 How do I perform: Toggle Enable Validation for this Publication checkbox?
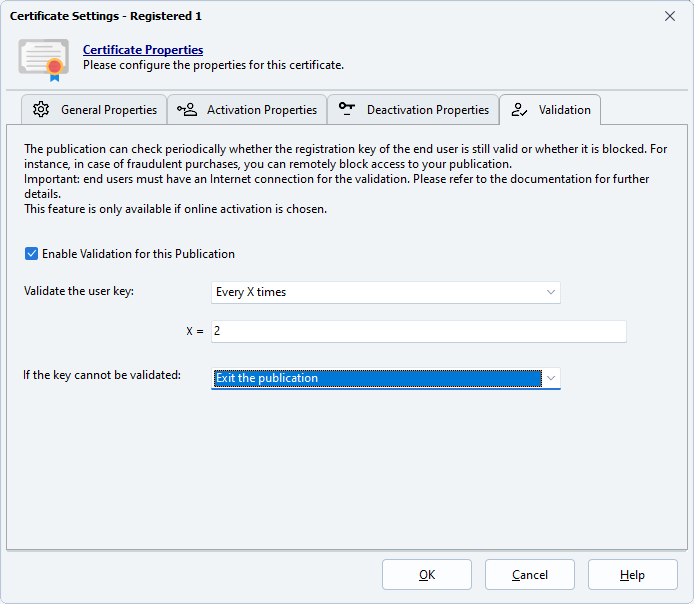point(32,254)
